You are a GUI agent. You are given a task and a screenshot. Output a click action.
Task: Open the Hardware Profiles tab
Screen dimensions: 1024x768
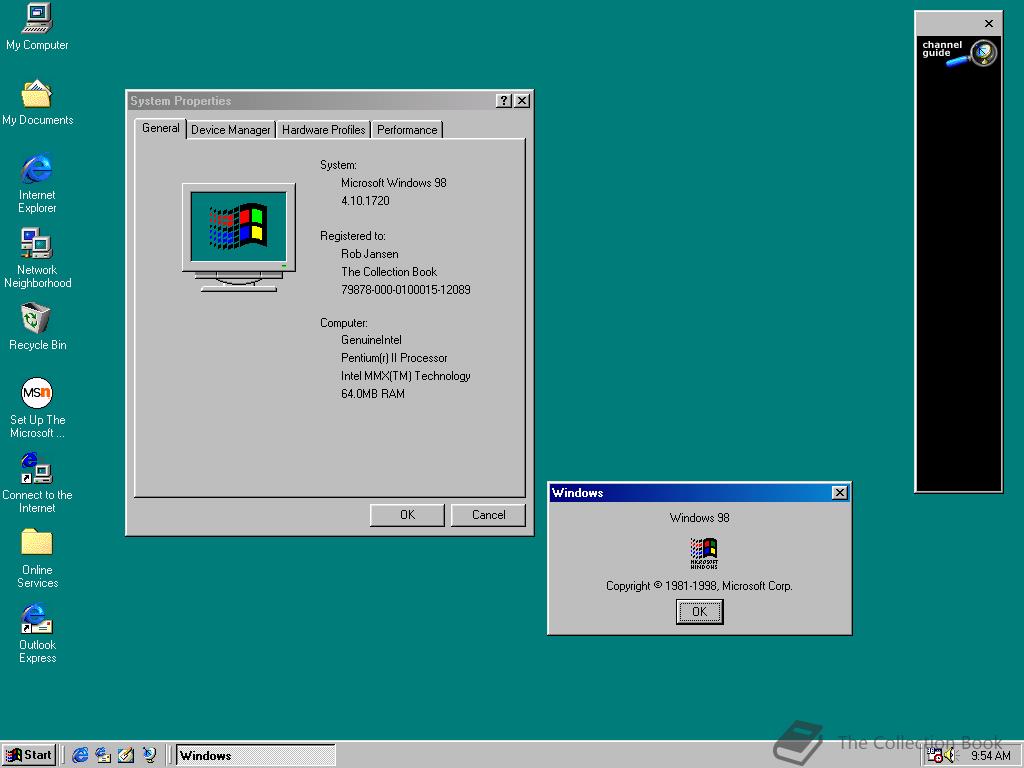pos(323,130)
